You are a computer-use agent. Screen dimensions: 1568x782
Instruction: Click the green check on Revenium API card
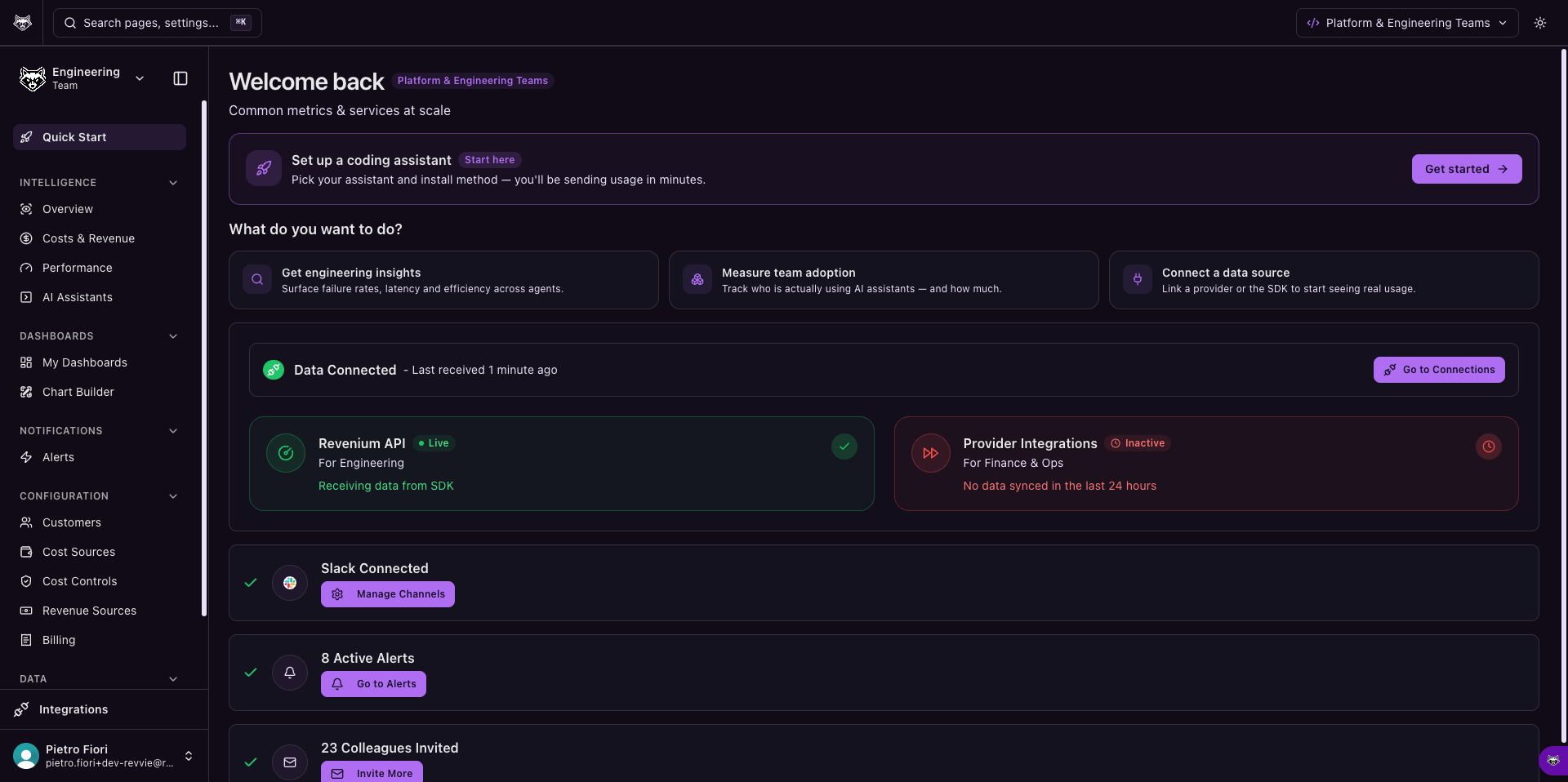844,447
